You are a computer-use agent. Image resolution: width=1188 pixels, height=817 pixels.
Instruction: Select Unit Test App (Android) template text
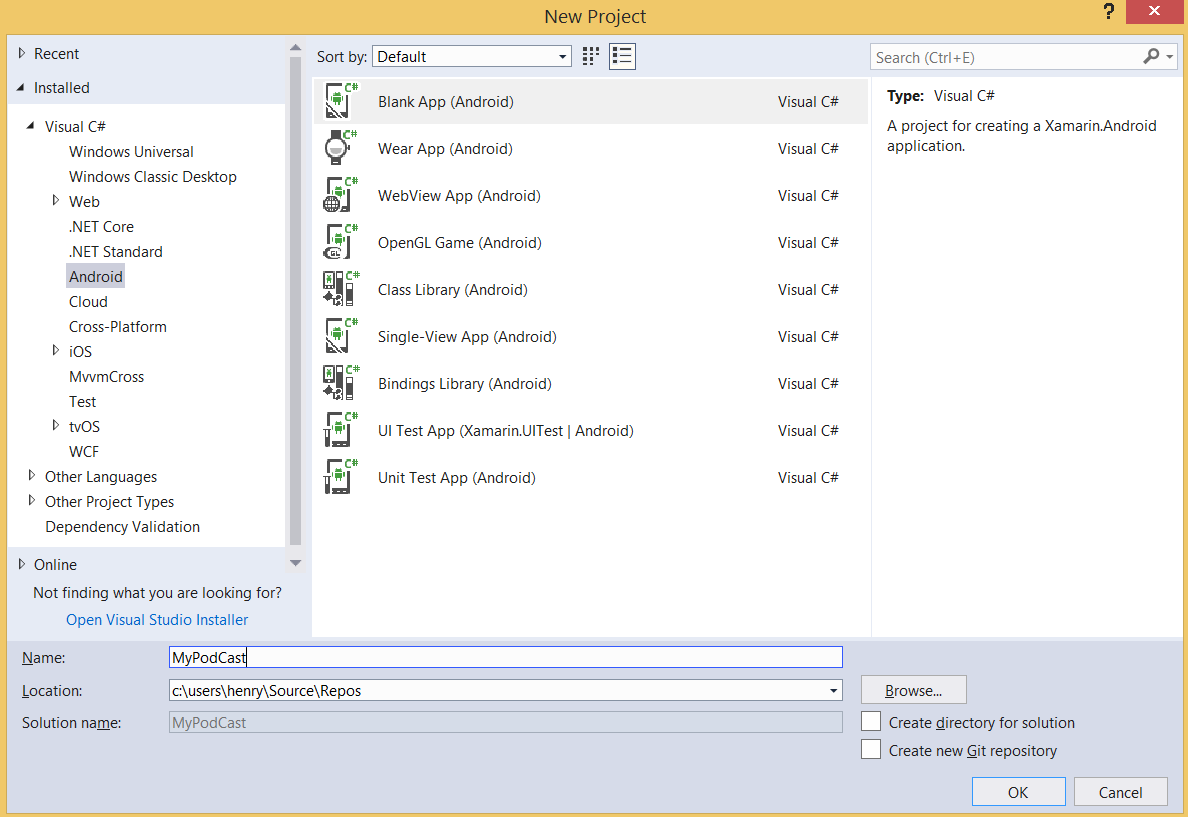456,477
